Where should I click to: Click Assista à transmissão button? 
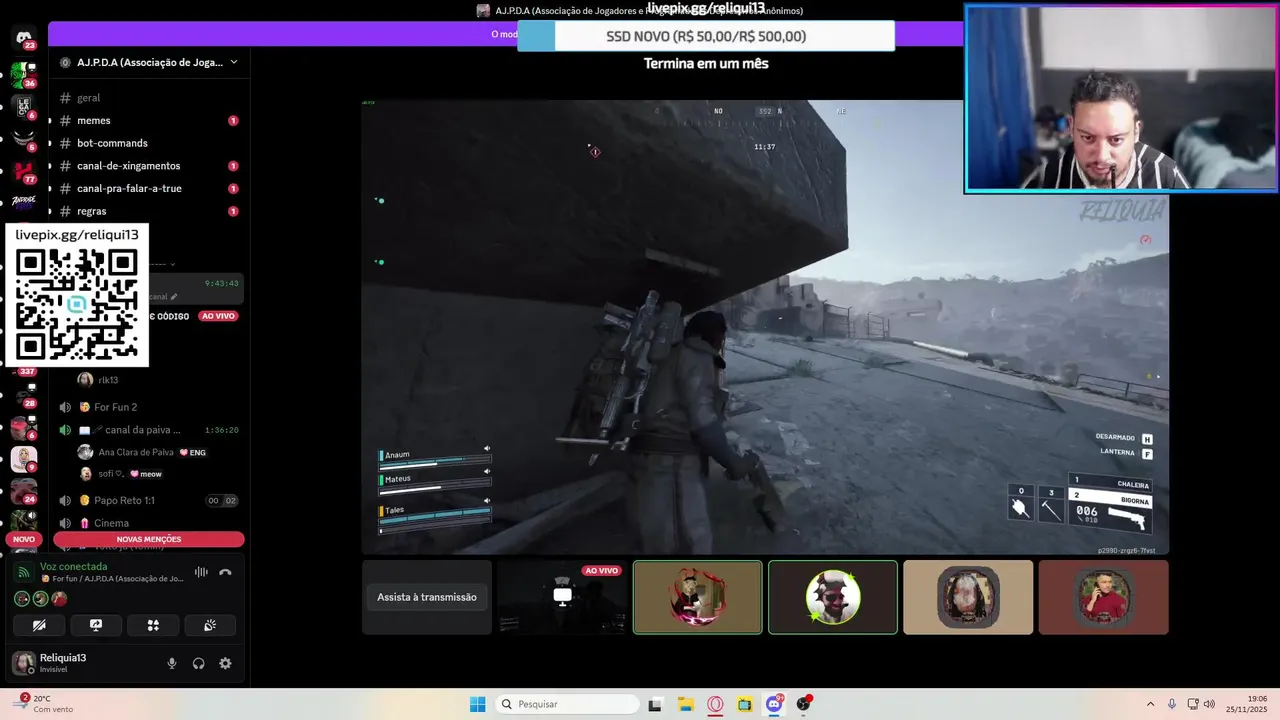(427, 597)
